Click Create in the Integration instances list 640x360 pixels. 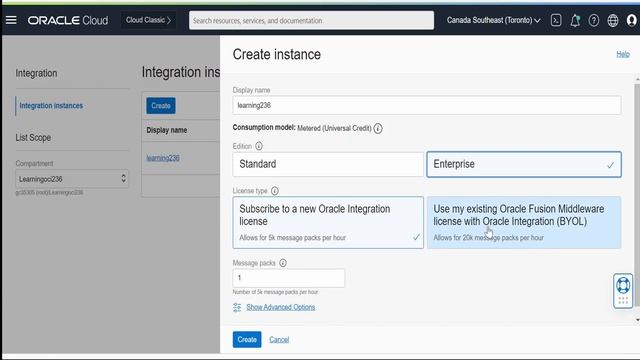coord(161,106)
